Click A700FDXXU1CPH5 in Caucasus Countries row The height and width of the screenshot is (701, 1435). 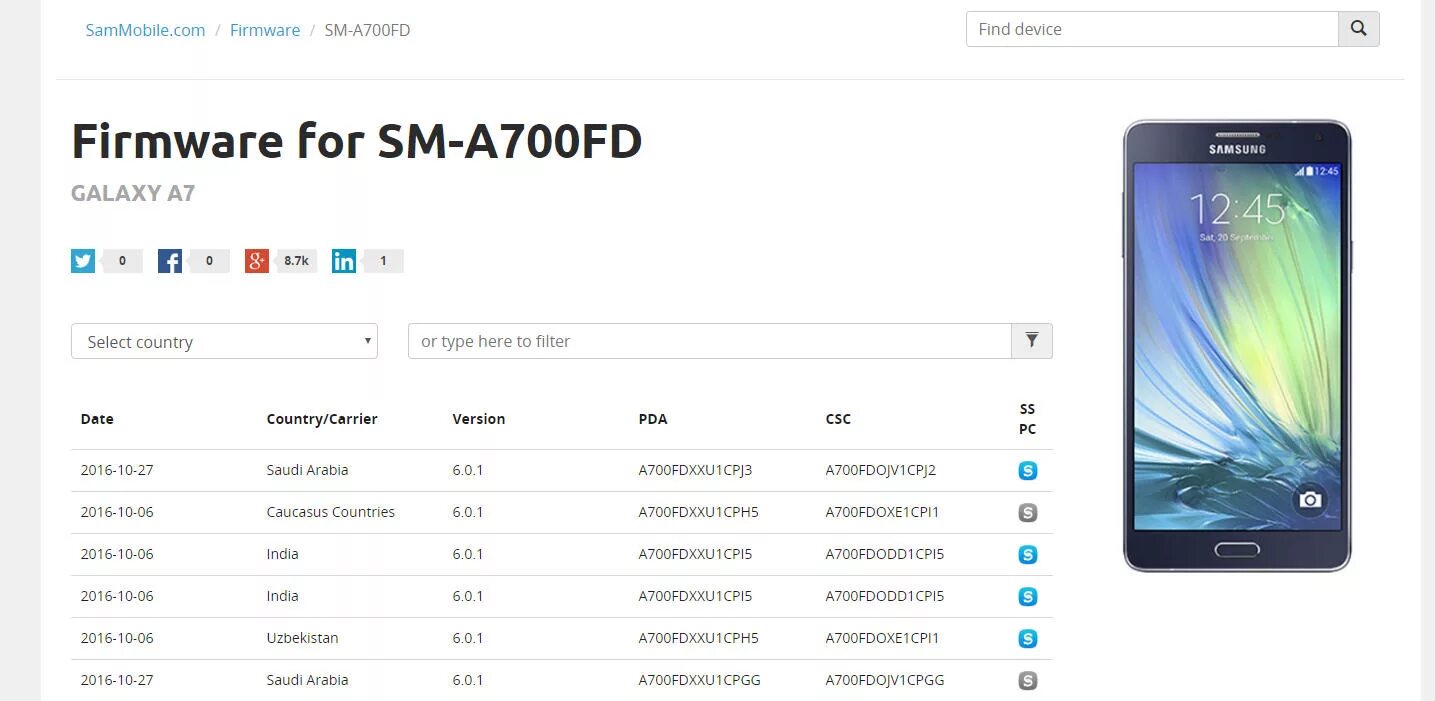coord(698,512)
